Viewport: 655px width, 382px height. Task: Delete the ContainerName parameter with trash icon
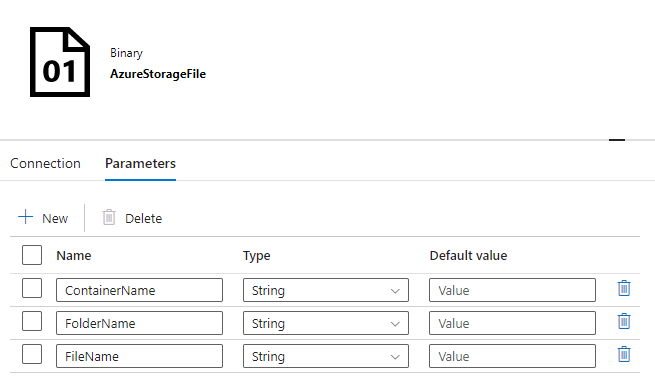pyautogui.click(x=624, y=288)
